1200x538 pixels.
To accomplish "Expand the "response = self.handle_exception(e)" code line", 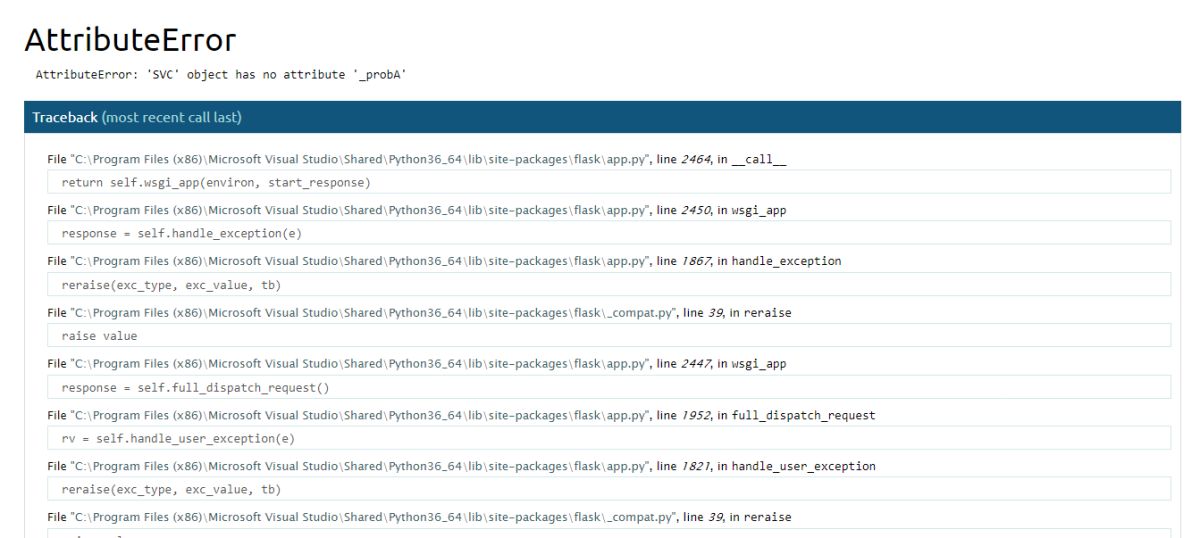I will 609,233.
